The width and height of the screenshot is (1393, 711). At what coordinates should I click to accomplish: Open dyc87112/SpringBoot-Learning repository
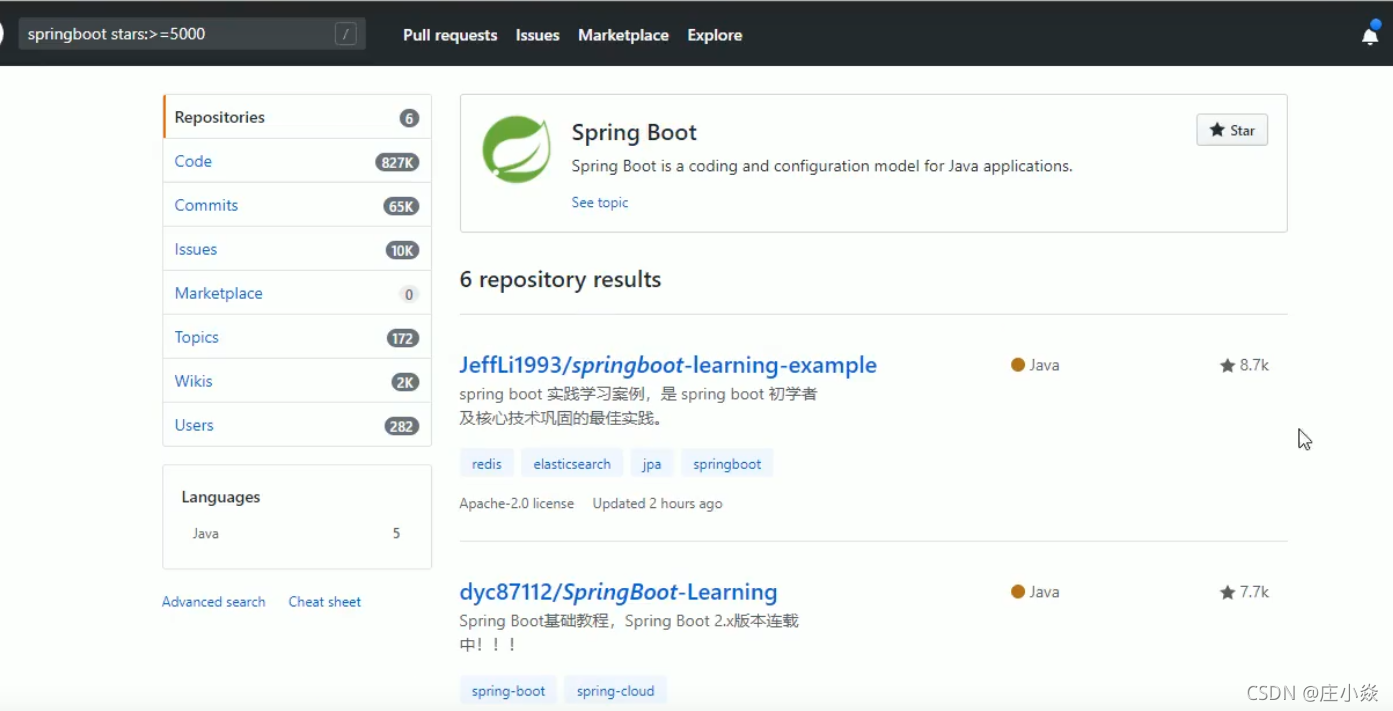click(x=618, y=592)
